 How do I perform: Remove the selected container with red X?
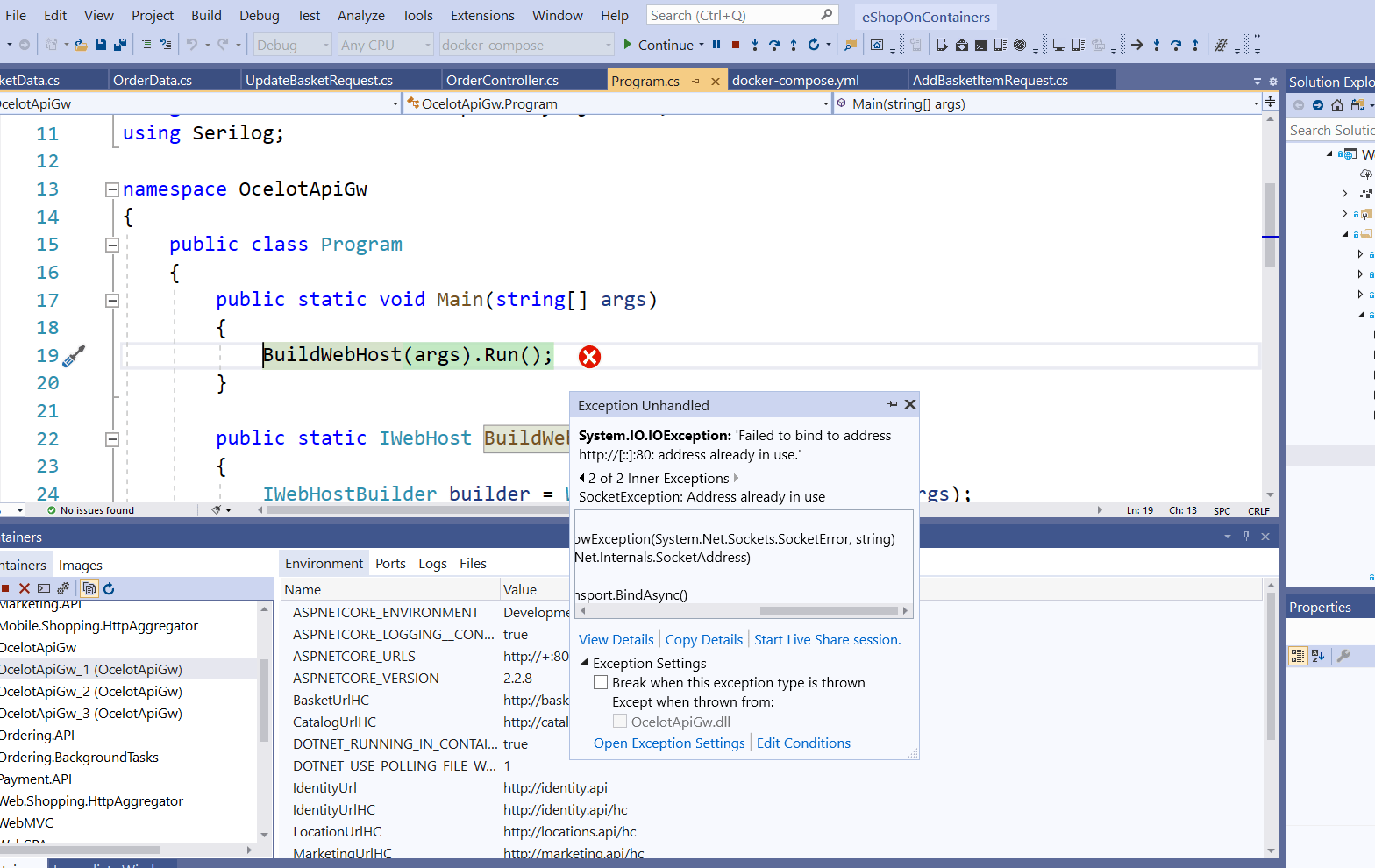(25, 588)
